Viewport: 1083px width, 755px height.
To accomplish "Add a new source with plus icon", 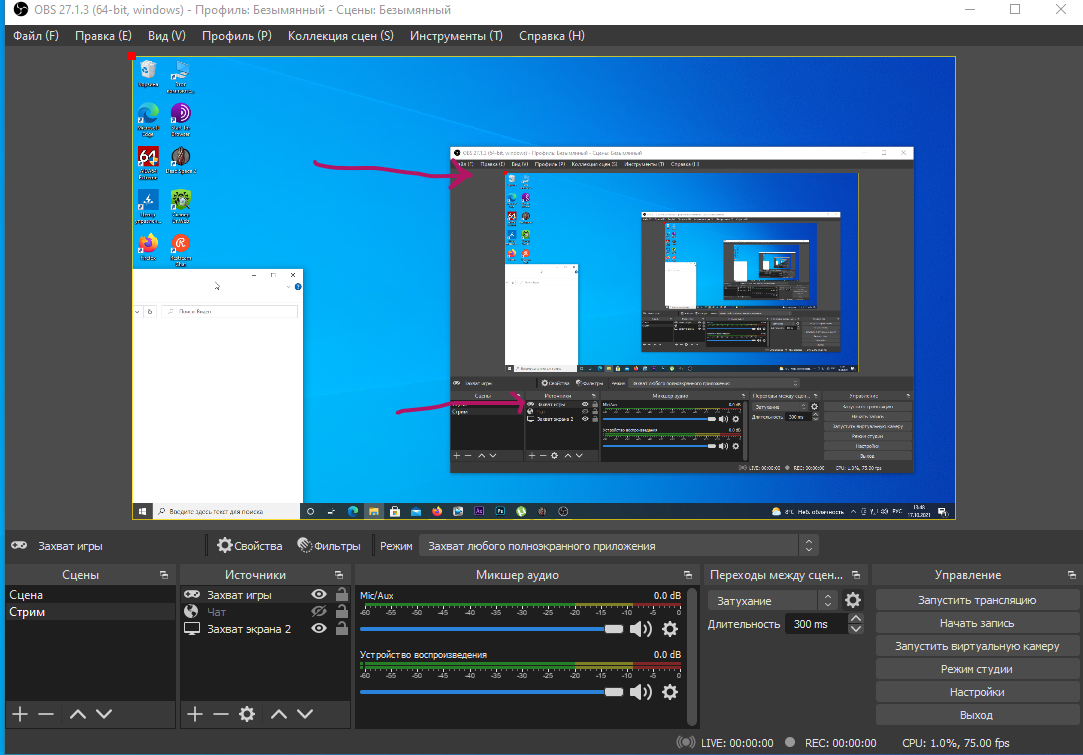I will point(195,714).
